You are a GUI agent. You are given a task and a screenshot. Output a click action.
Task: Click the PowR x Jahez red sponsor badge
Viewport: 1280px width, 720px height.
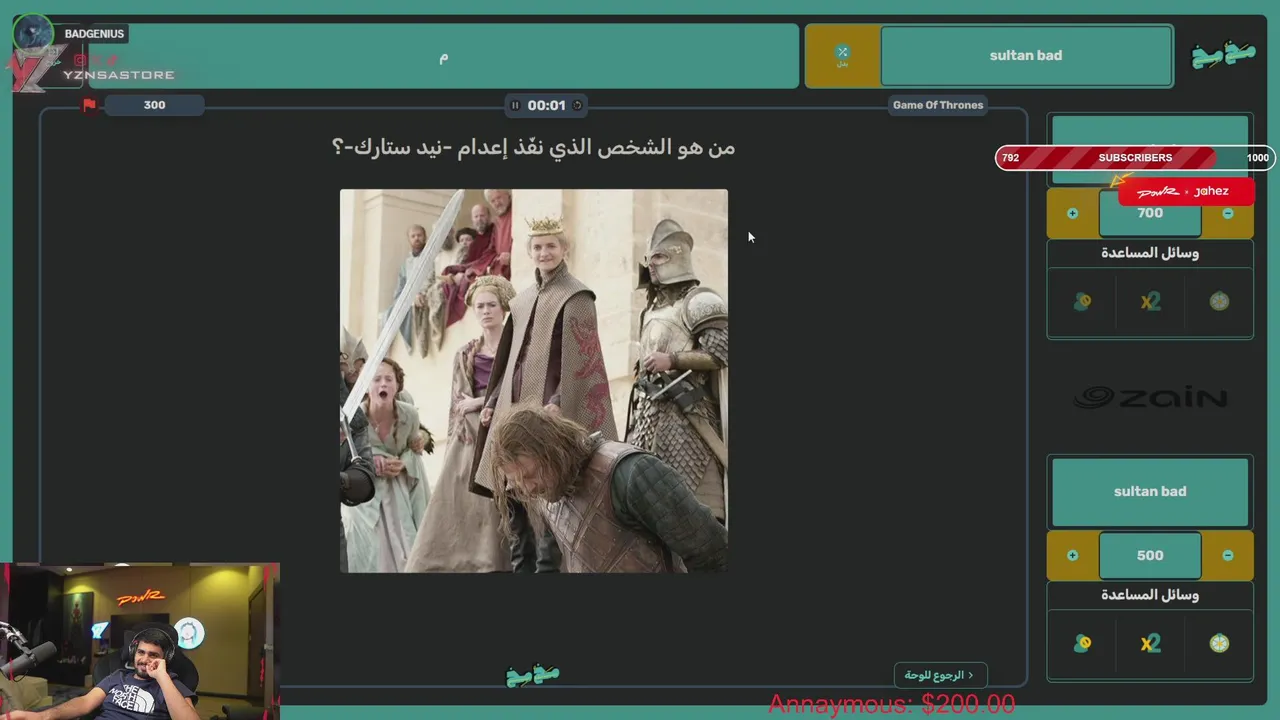[x=1186, y=191]
